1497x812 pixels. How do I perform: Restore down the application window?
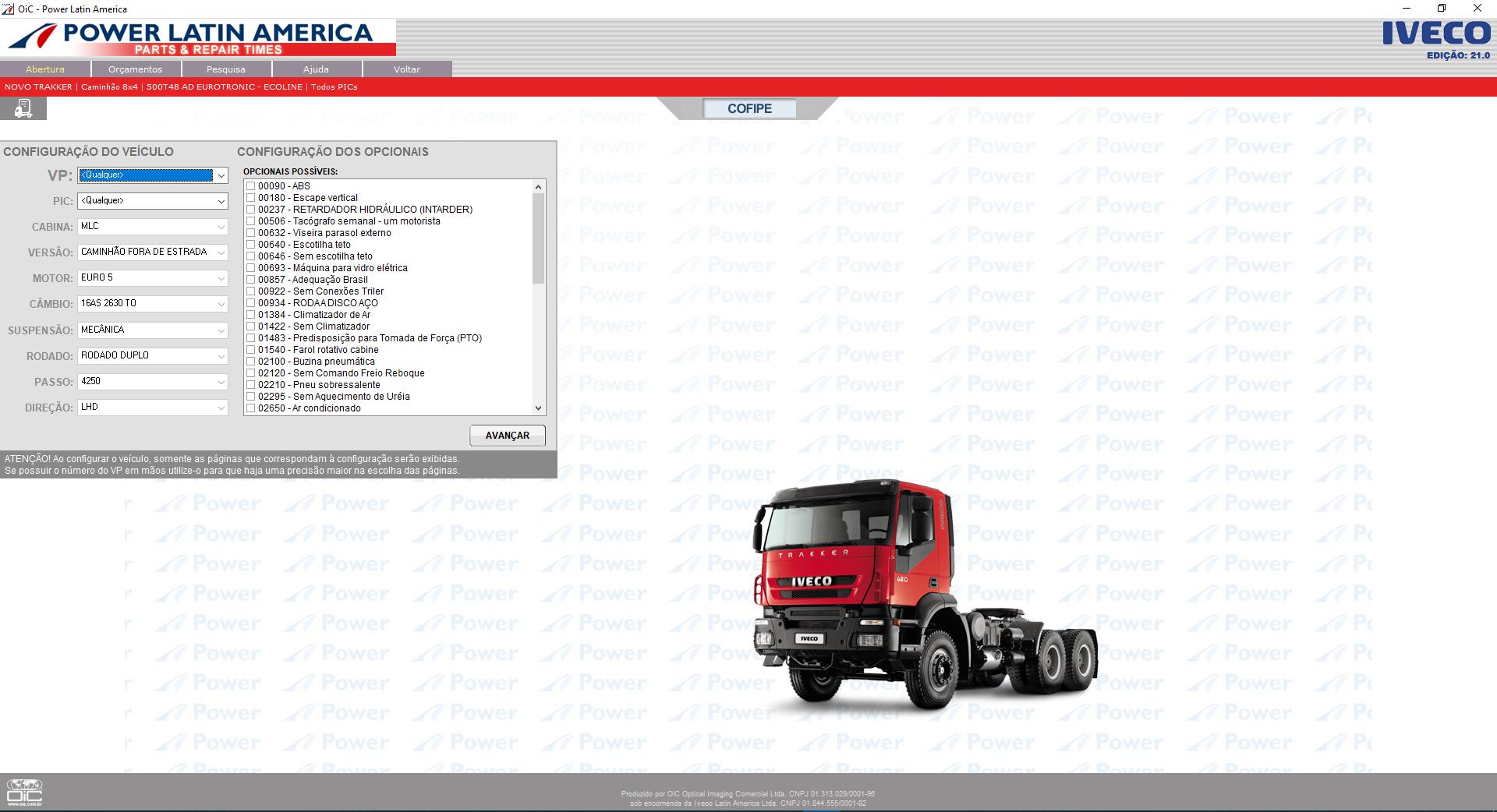[1442, 9]
